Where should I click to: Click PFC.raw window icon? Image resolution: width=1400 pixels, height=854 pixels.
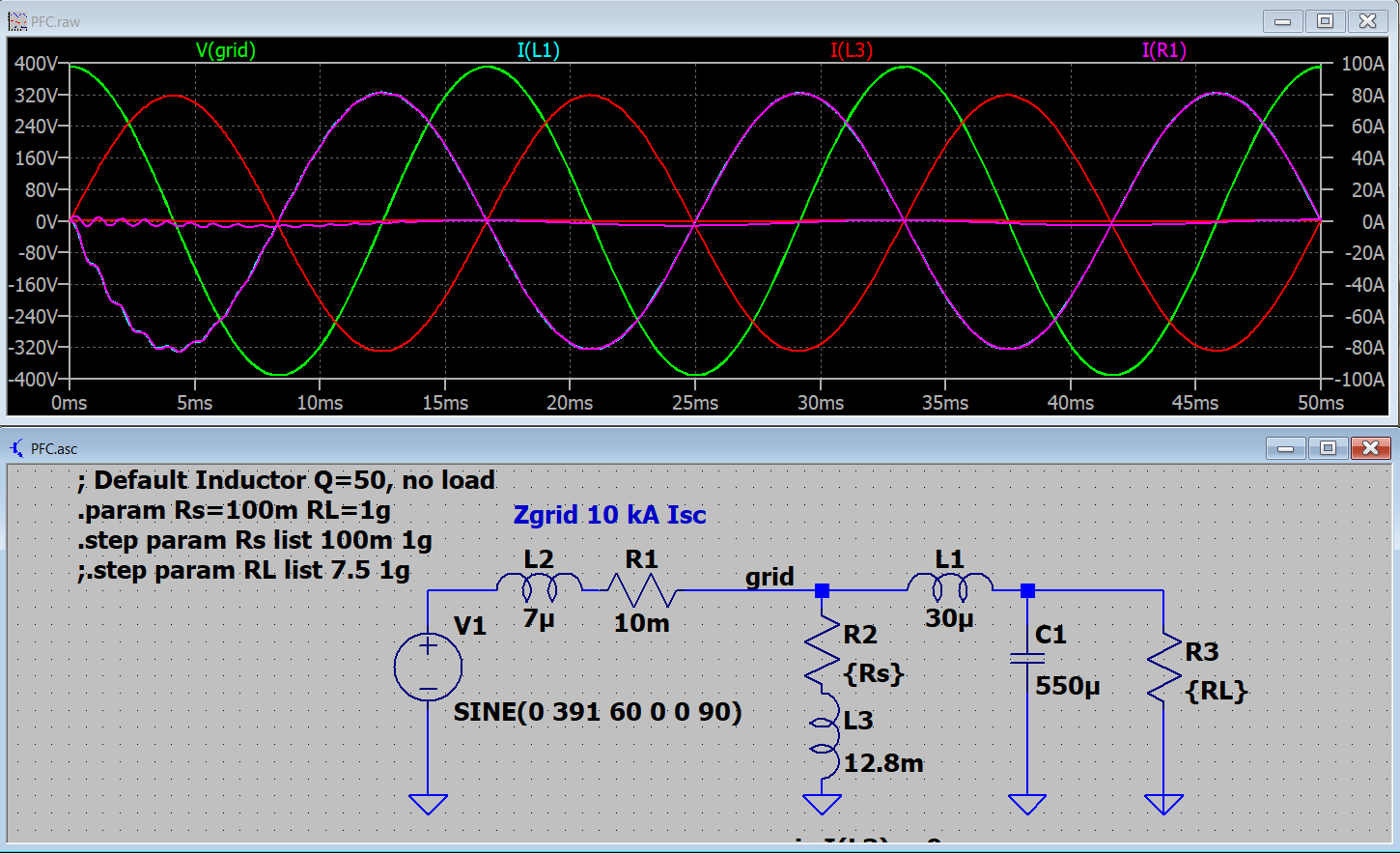click(17, 21)
